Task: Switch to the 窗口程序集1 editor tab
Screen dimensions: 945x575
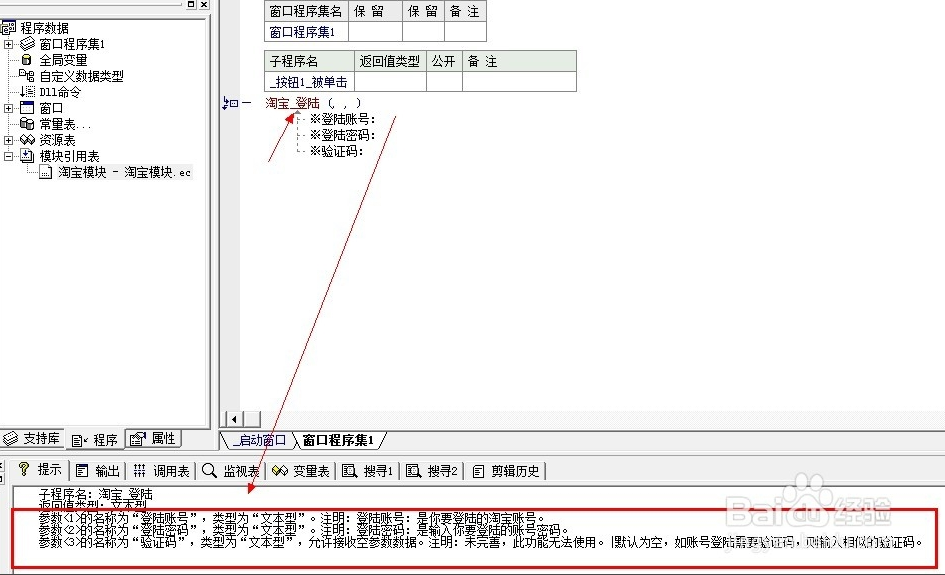Action: (x=338, y=441)
